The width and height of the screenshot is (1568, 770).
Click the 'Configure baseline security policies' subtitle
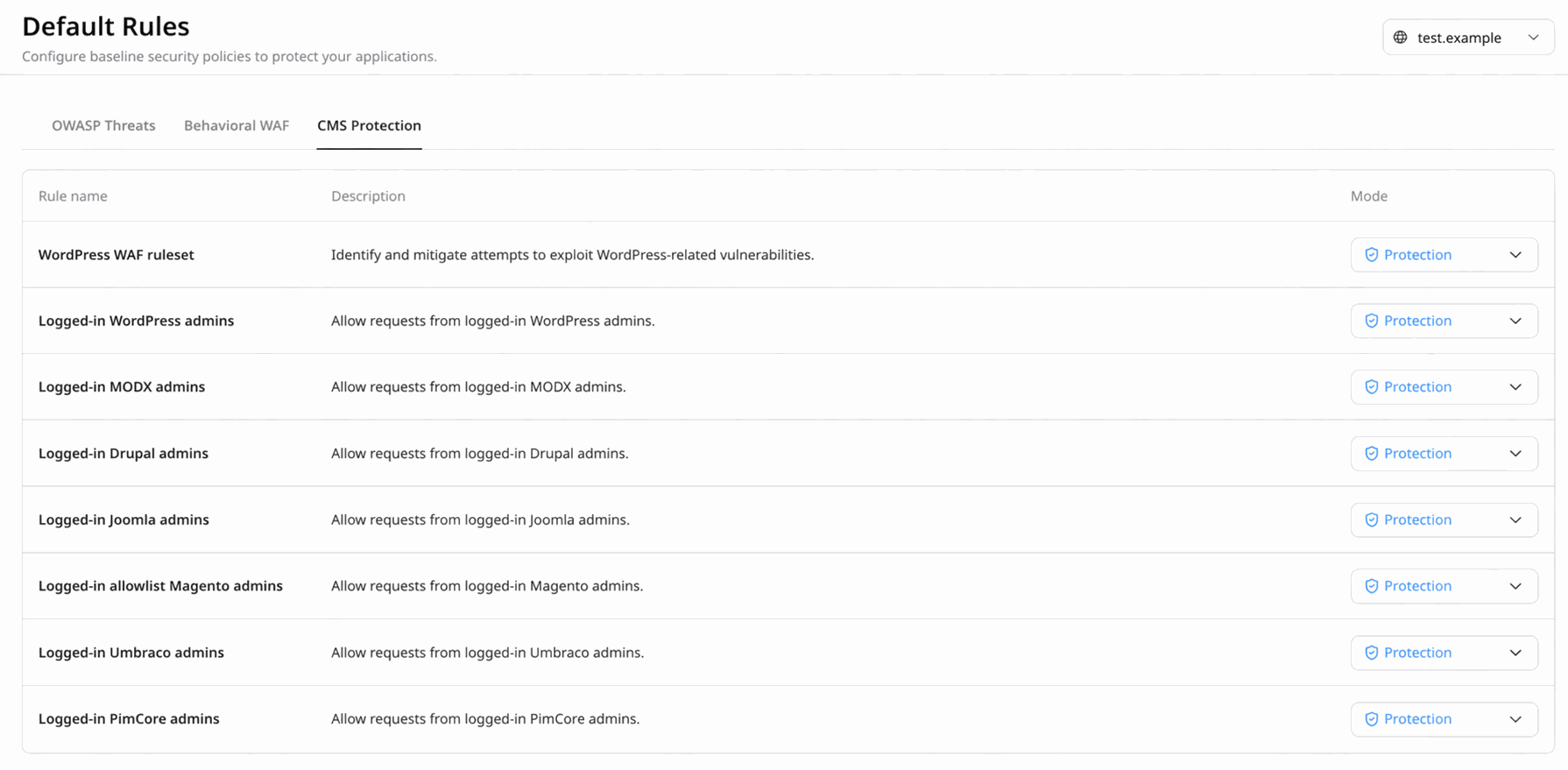(x=230, y=56)
